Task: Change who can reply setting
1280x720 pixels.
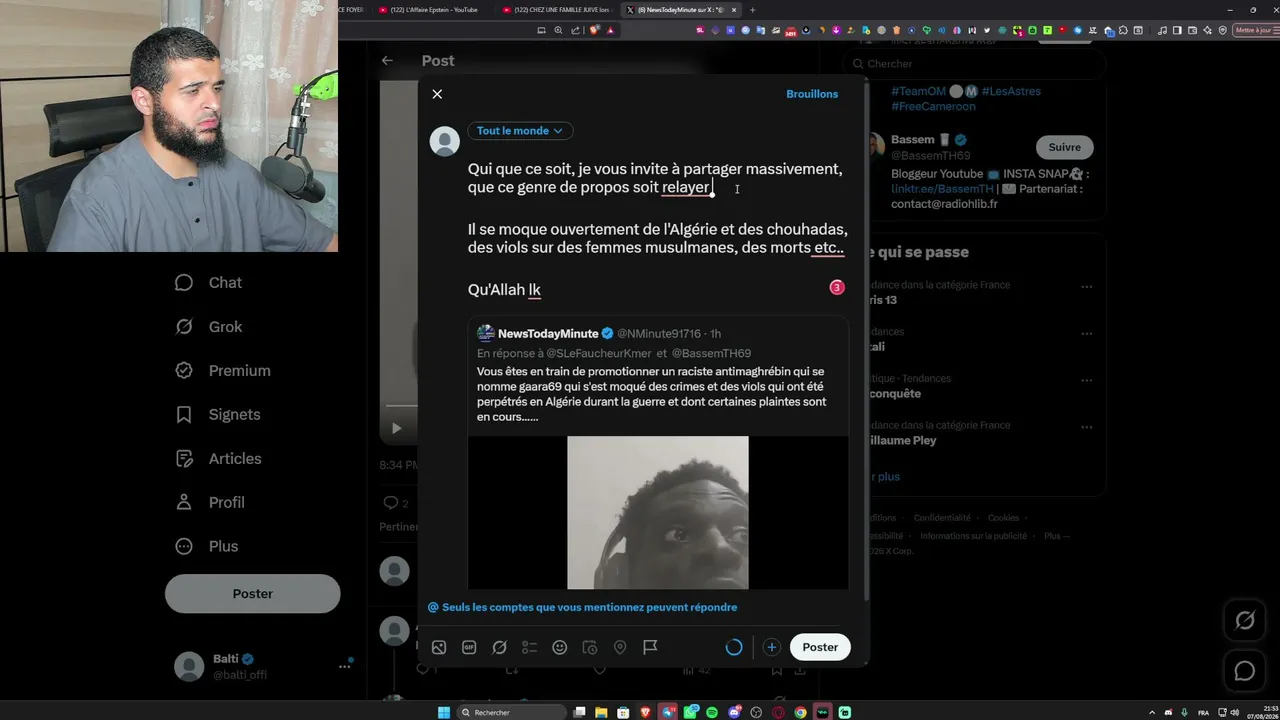Action: tap(583, 607)
